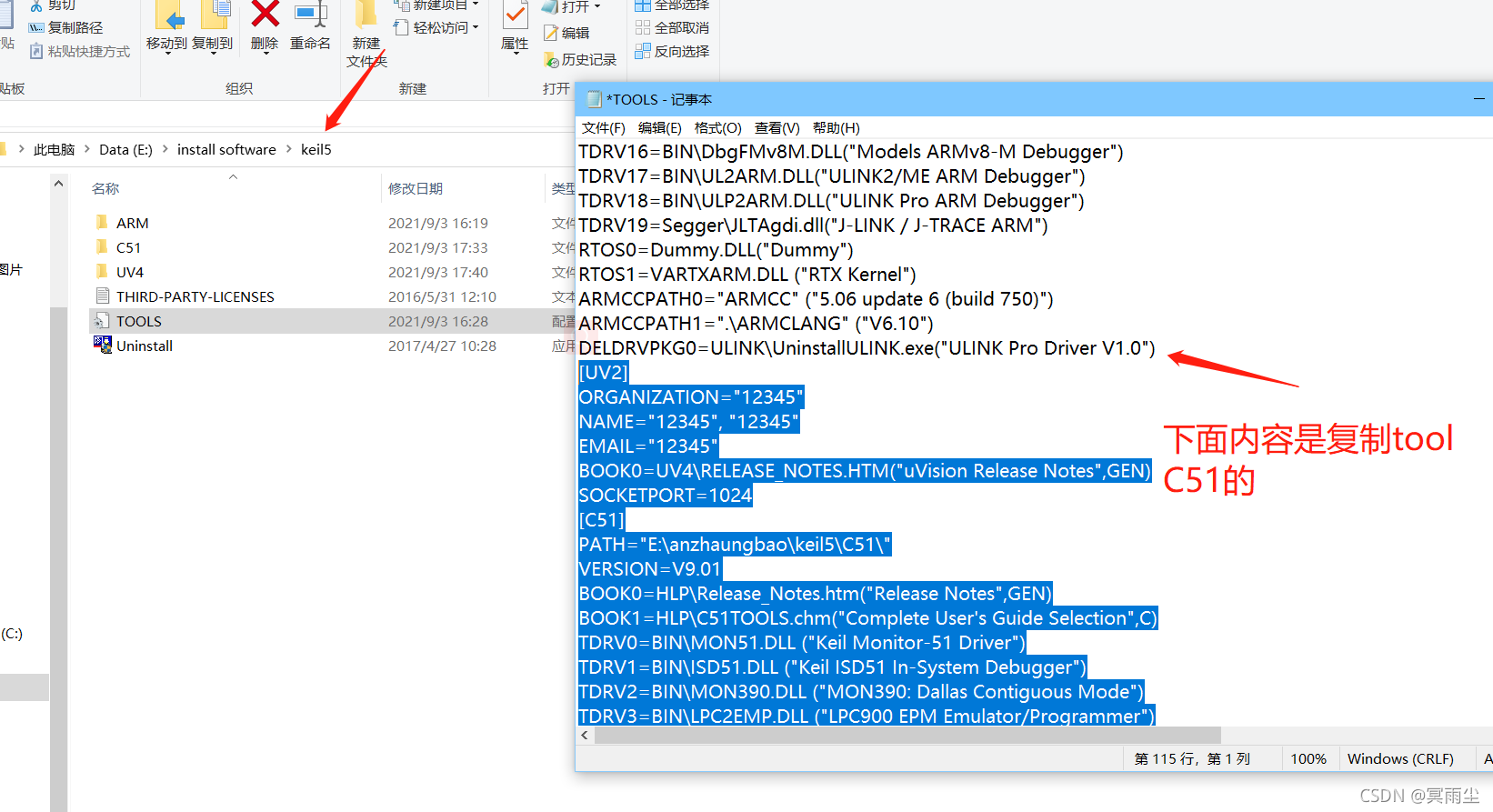
Task: Click Copy path (复制路径) in ribbon
Action: (x=66, y=28)
